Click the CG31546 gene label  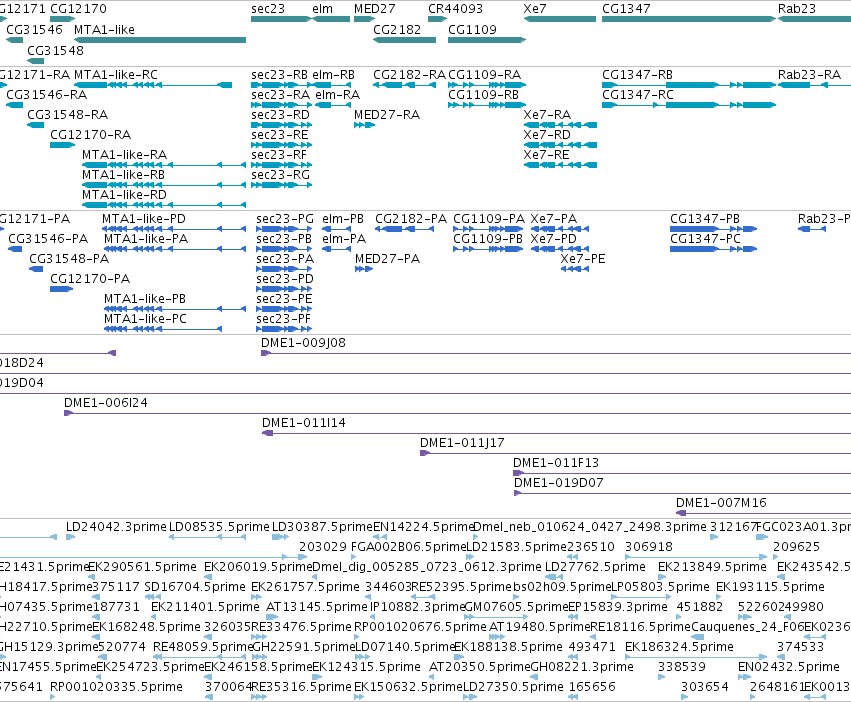click(x=34, y=29)
